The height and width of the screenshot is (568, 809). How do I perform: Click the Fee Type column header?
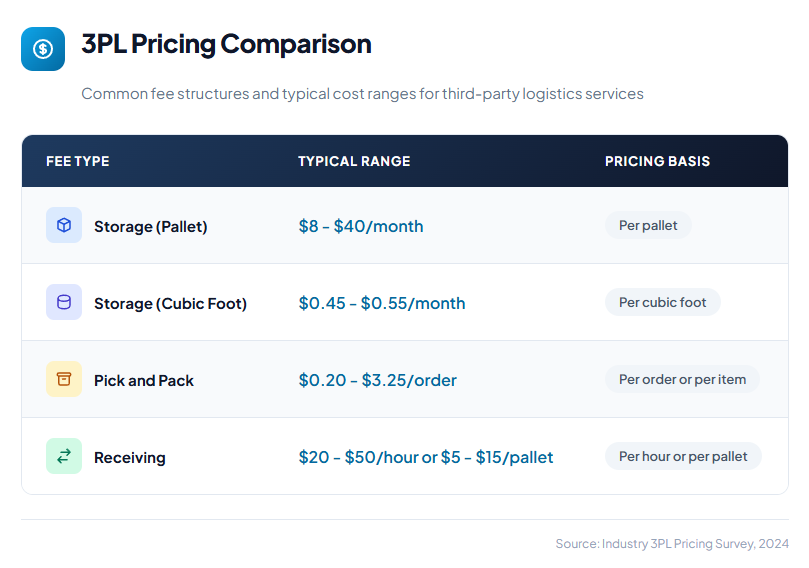coord(78,161)
